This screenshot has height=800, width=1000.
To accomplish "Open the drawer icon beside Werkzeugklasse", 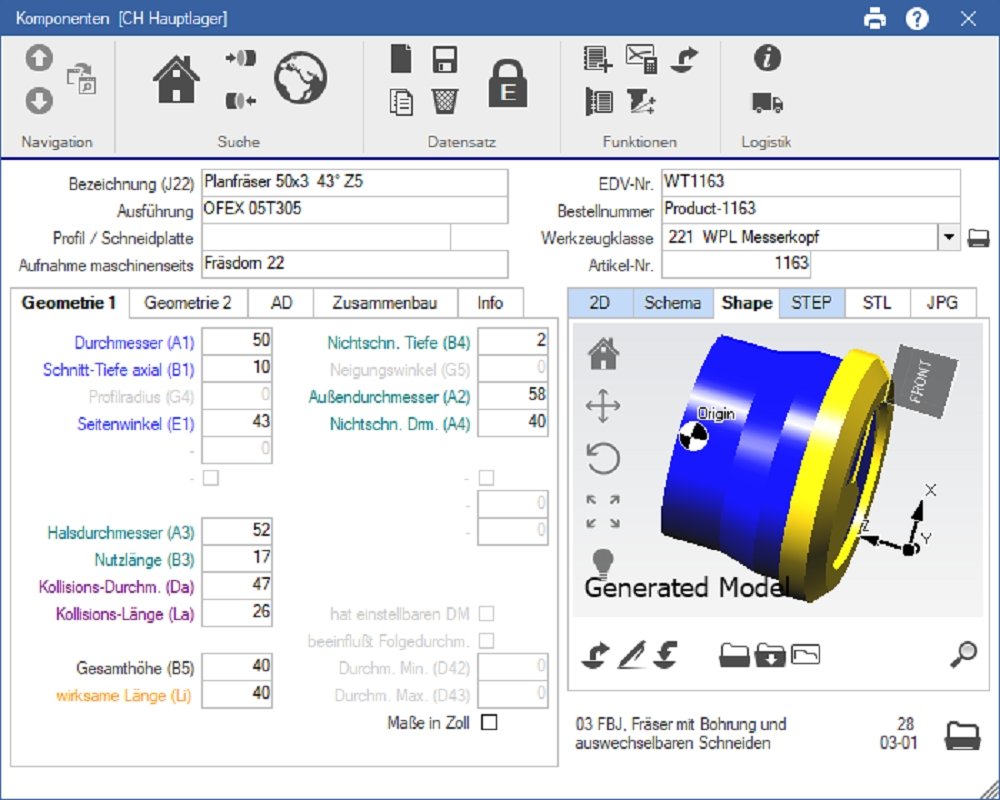I will (978, 238).
